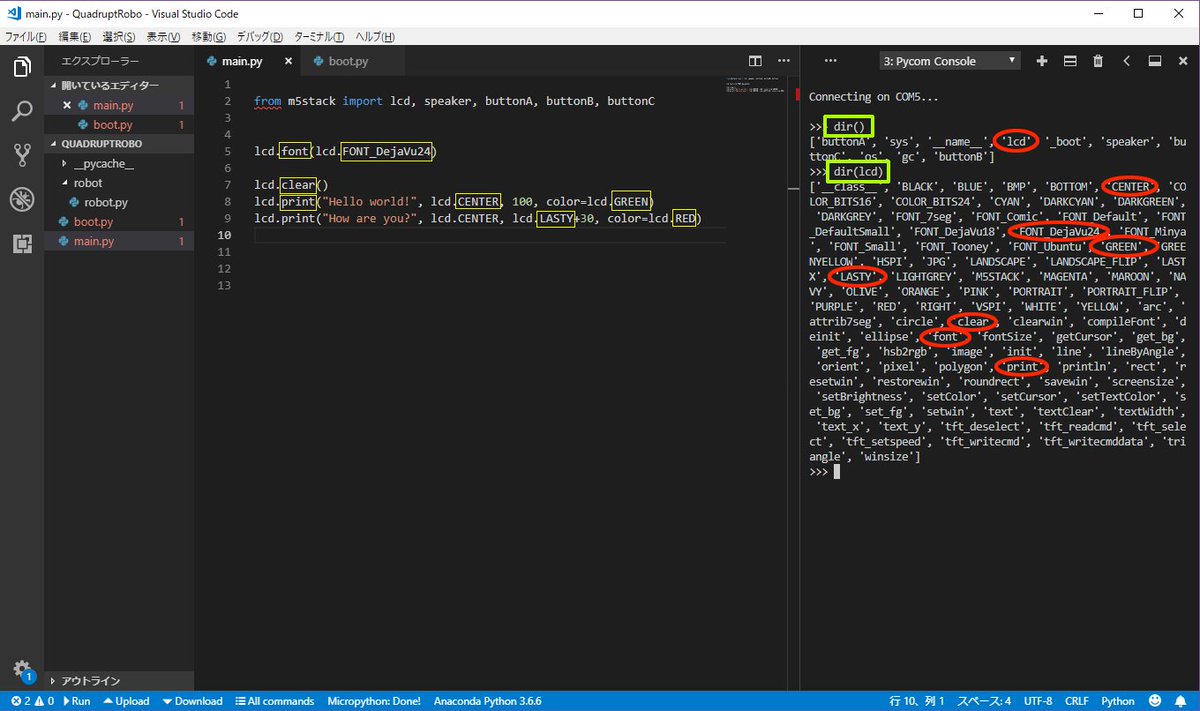Click the VS Code logo in title bar
The image size is (1200, 711).
click(13, 13)
